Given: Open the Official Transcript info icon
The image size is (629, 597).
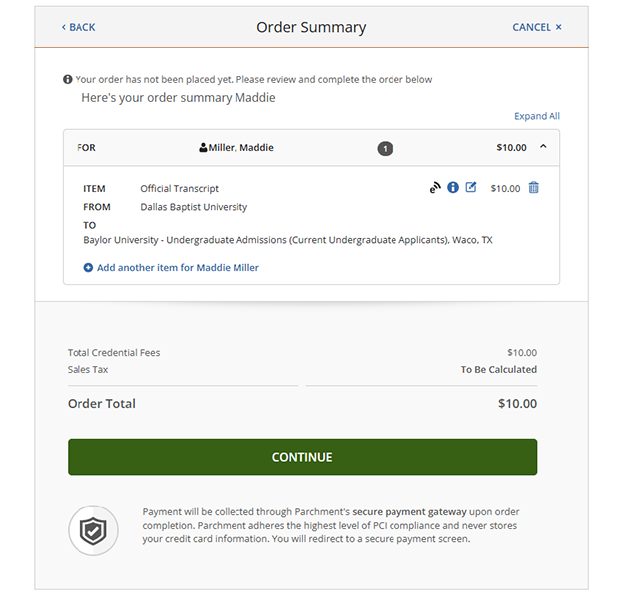Looking at the screenshot, I should 453,188.
